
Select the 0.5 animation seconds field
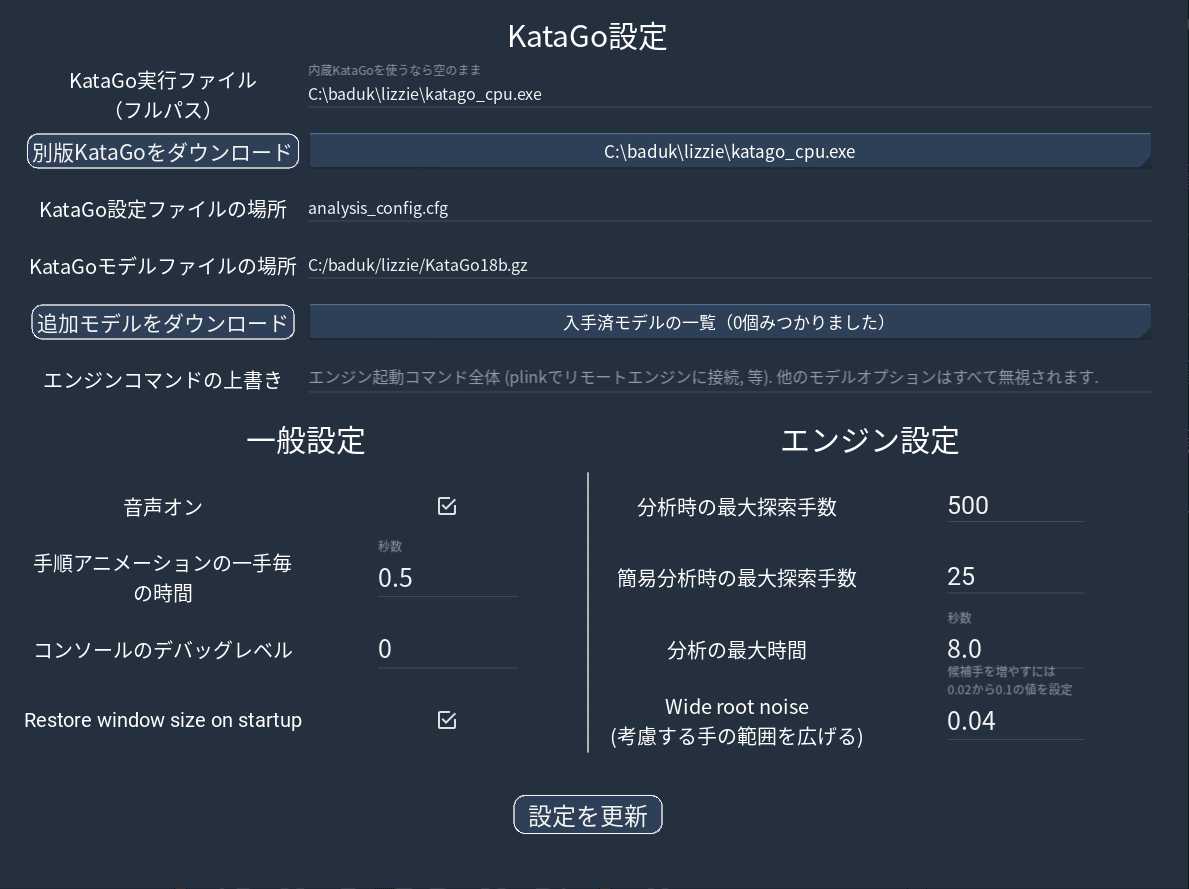click(x=447, y=577)
